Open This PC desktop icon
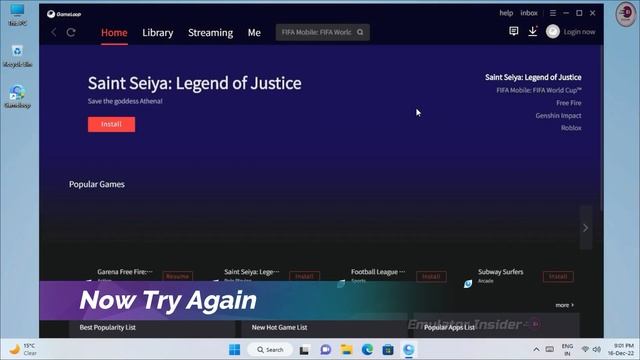Viewport: 640px width, 360px height. [x=17, y=15]
